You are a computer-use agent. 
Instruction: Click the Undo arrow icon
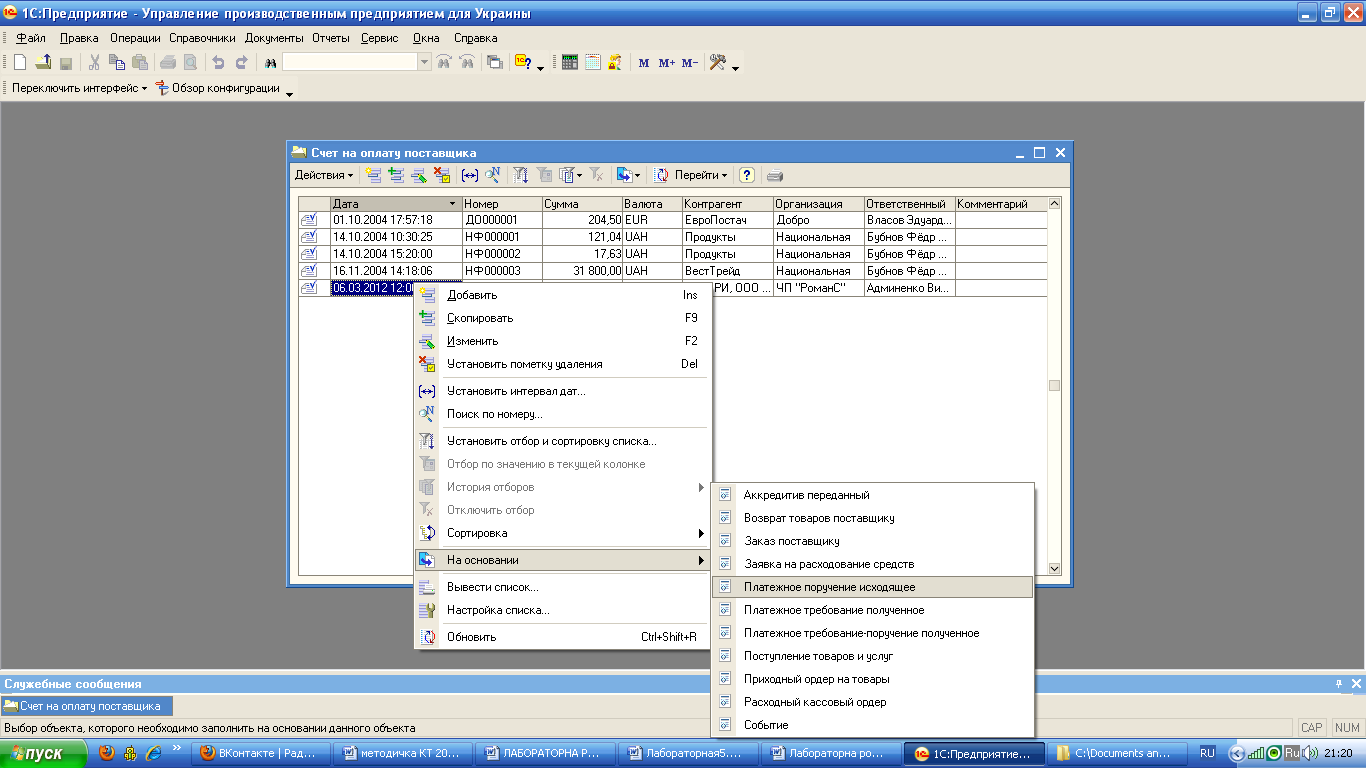tap(218, 62)
